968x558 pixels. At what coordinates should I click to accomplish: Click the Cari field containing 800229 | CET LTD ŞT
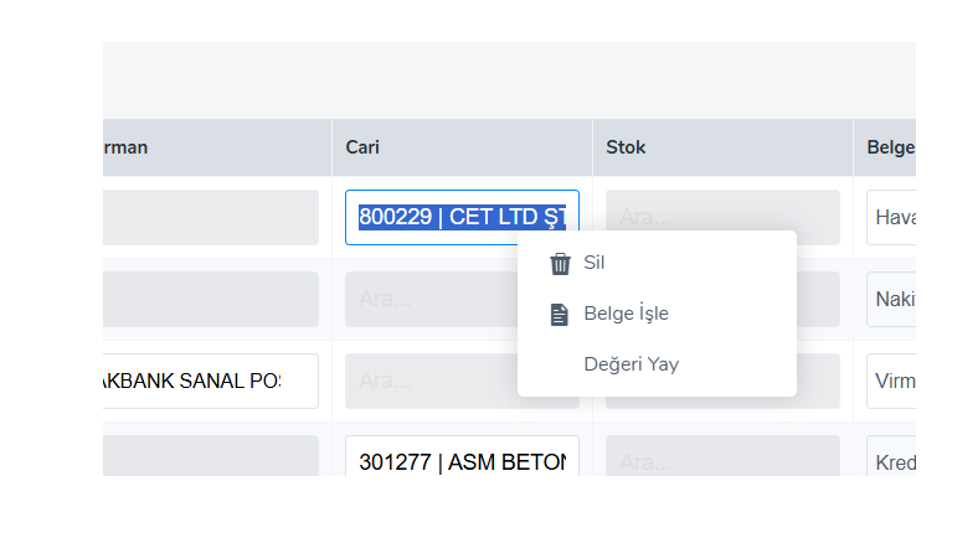click(462, 218)
